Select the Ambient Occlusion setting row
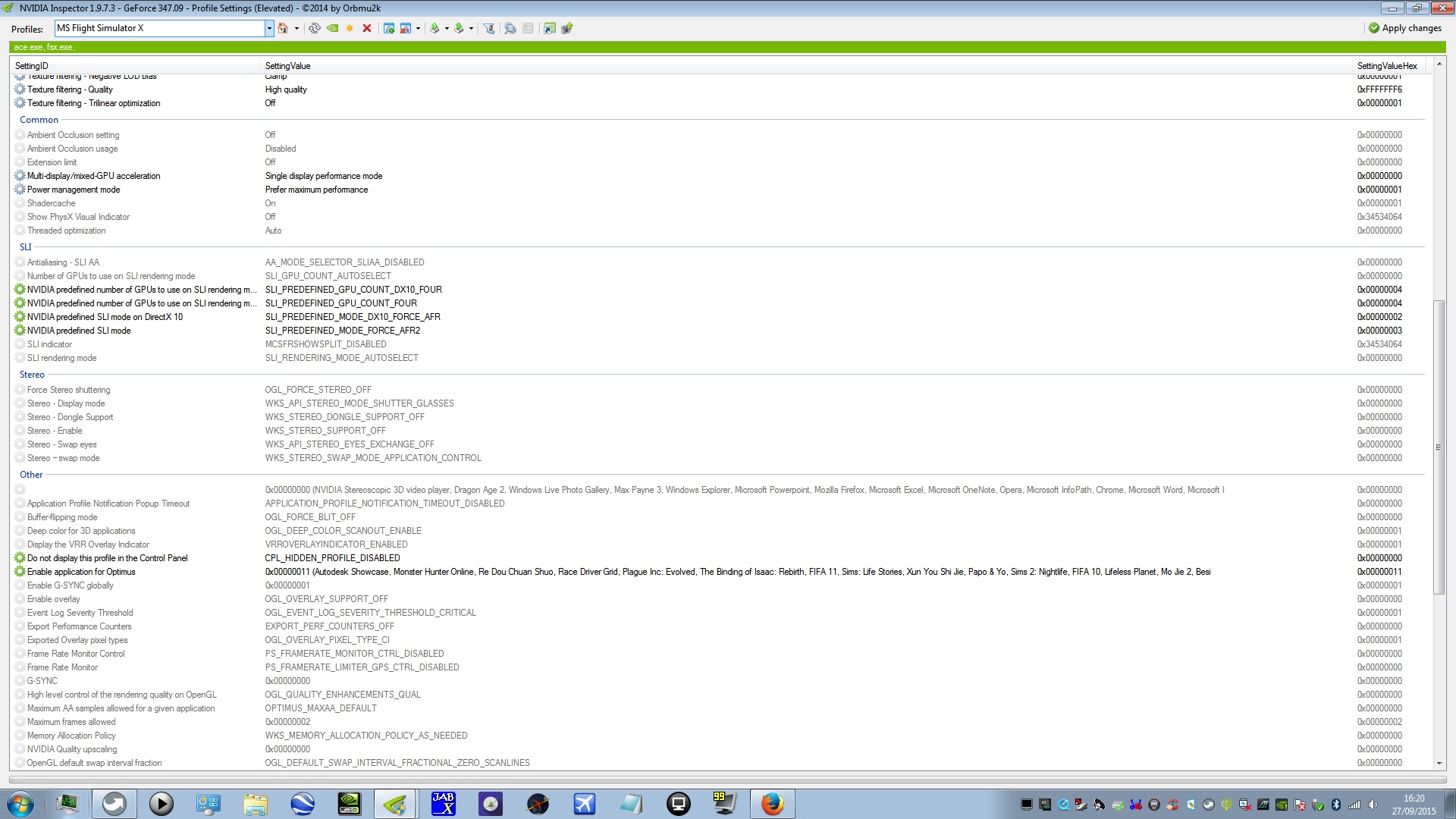 [717, 135]
